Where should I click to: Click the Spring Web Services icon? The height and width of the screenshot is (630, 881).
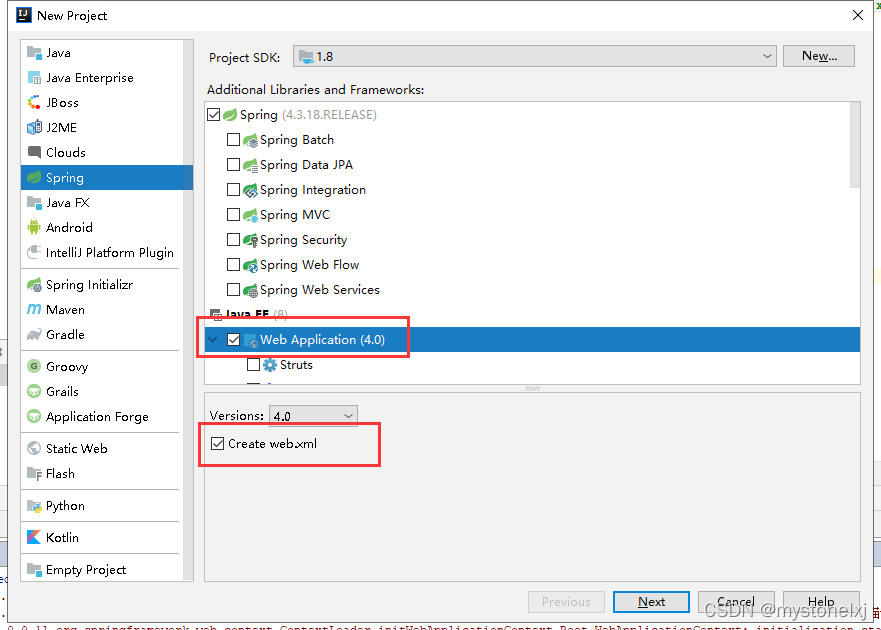(250, 290)
